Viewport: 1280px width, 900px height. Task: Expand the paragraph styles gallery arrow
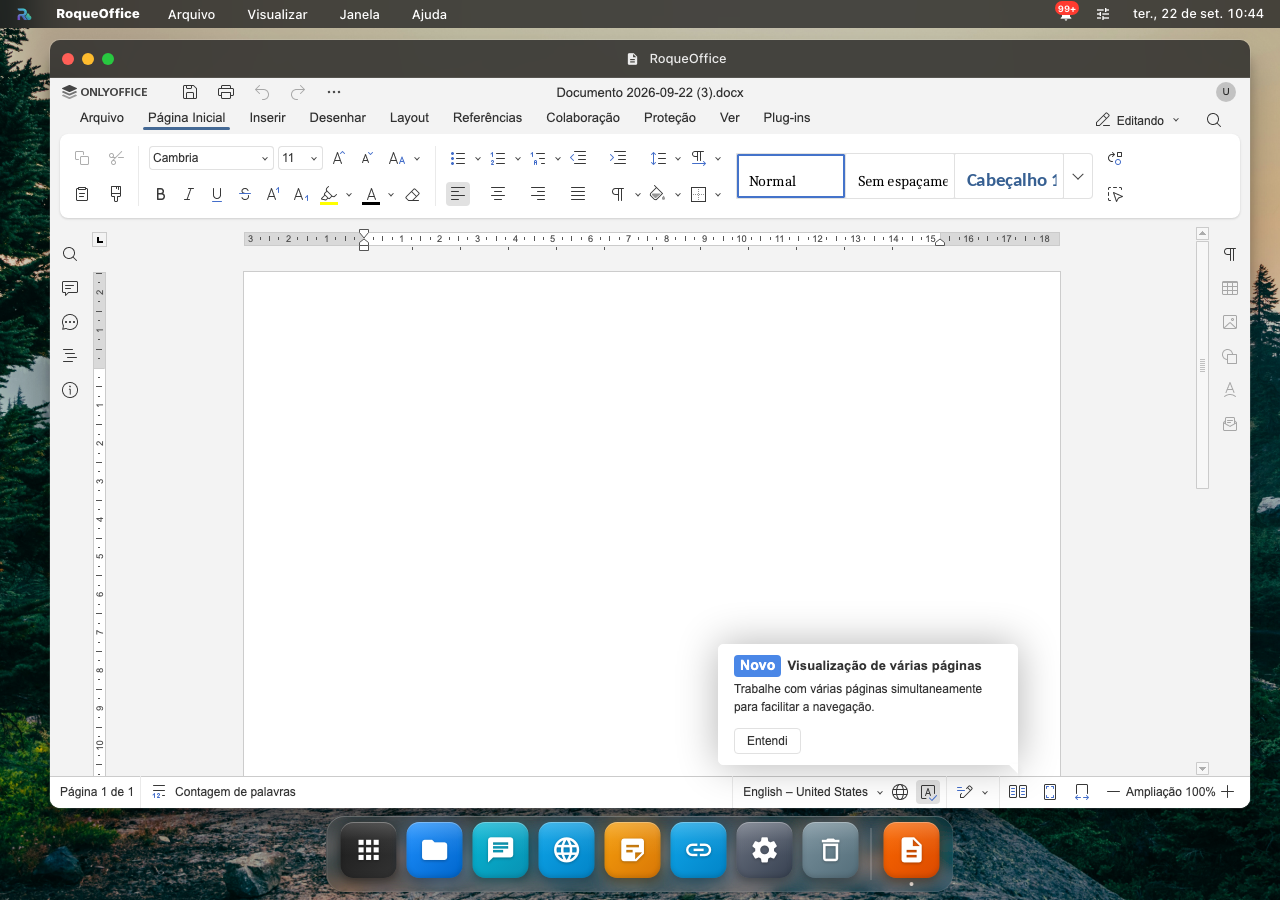pos(1077,176)
